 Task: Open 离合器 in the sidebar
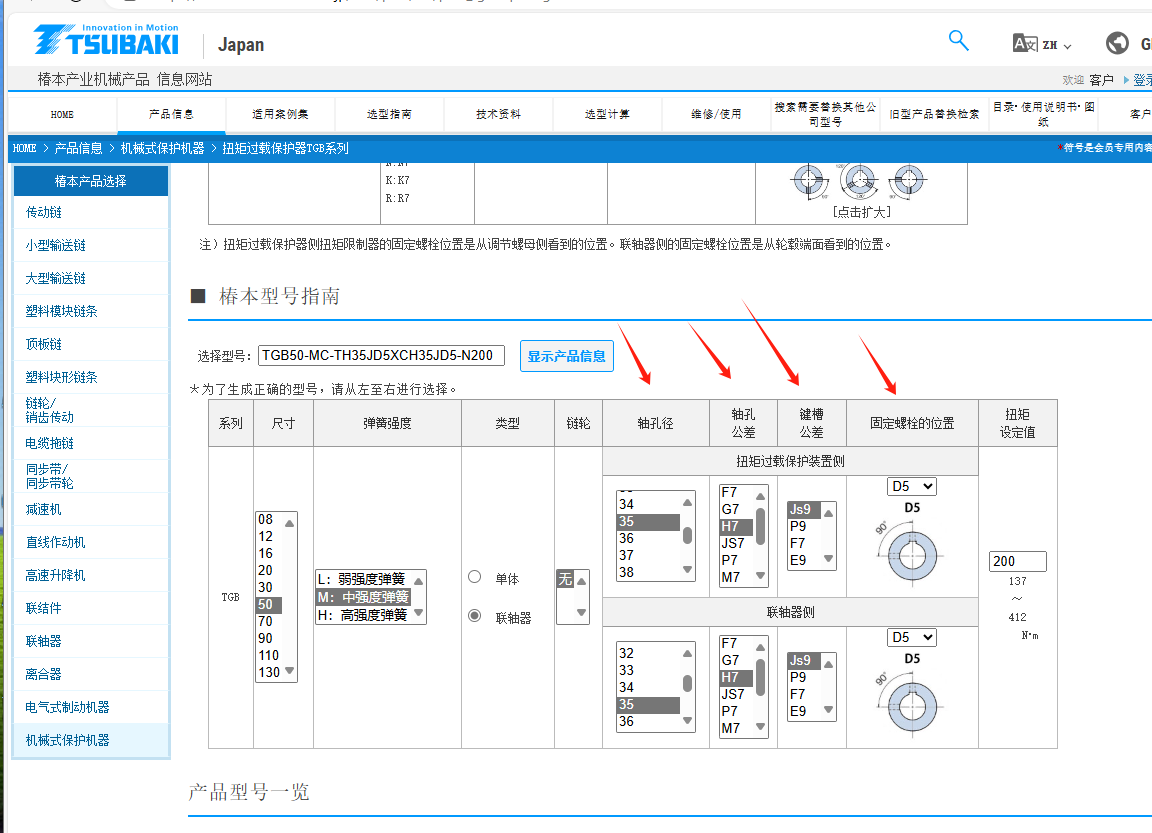91,674
